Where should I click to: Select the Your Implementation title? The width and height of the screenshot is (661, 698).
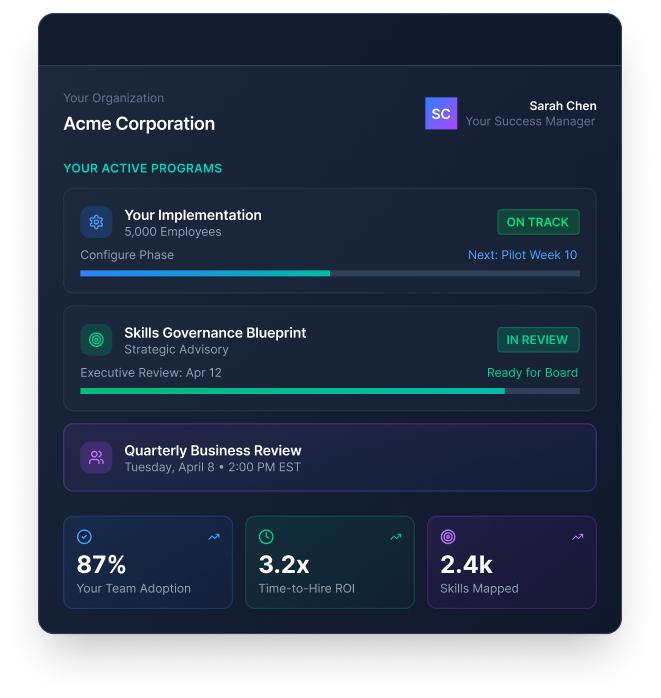pos(193,215)
